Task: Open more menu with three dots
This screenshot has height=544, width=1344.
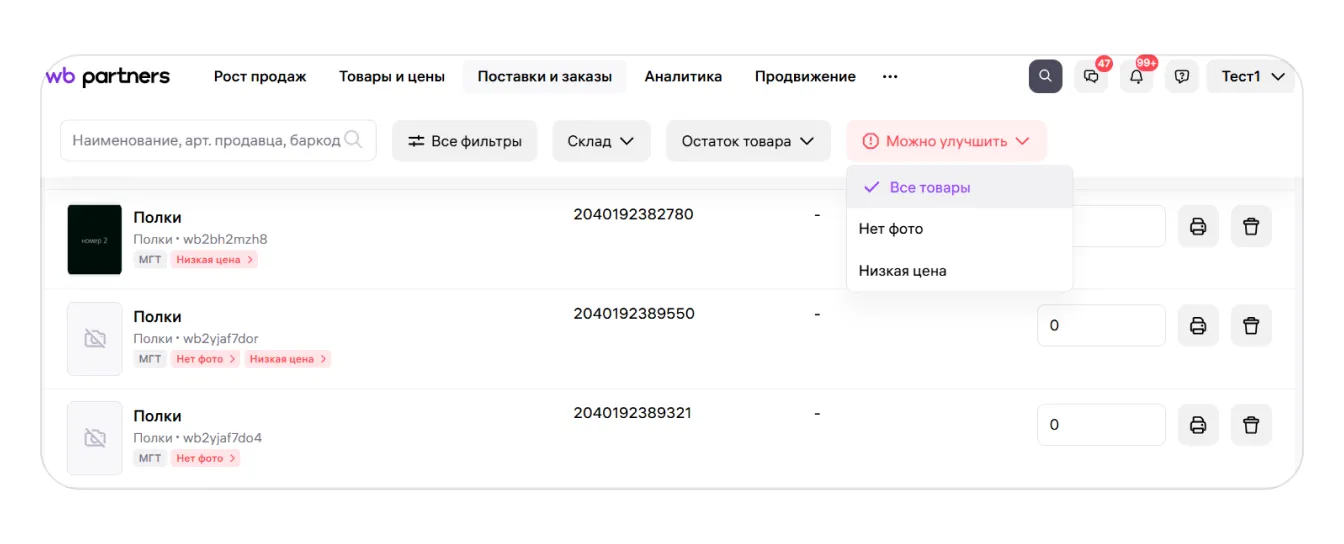Action: 890,77
